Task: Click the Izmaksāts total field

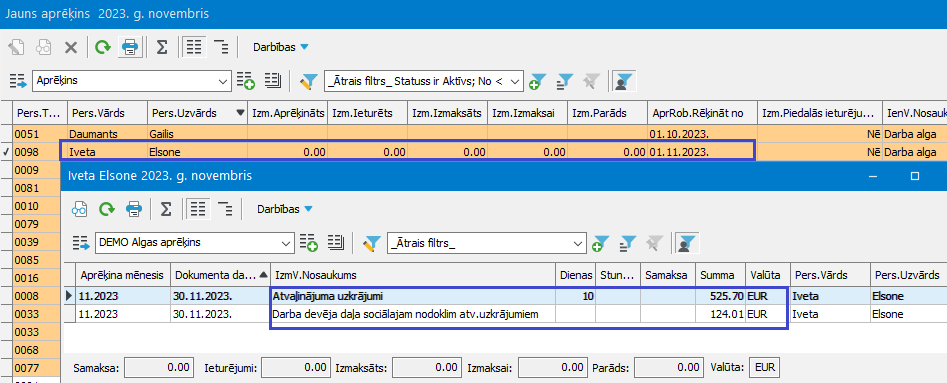Action: coord(426,367)
